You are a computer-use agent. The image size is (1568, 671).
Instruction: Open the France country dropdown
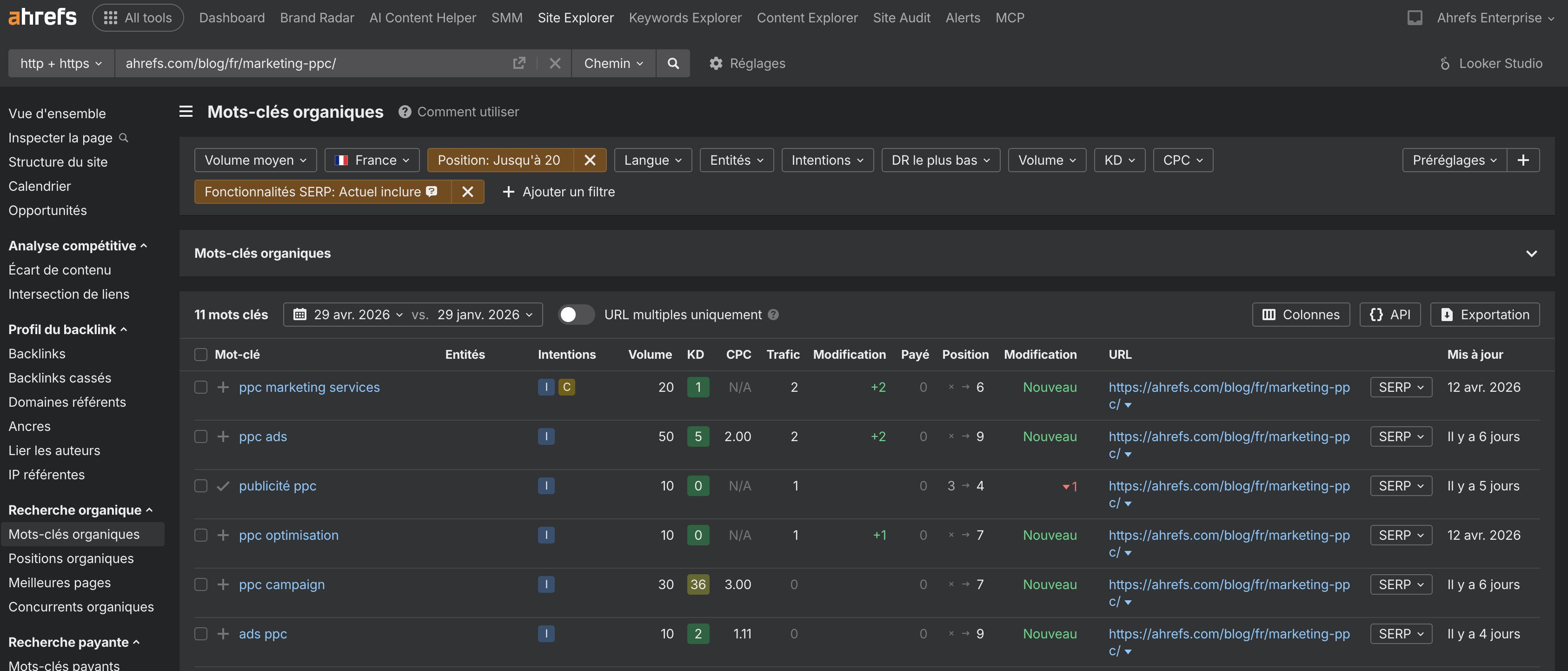coord(372,160)
